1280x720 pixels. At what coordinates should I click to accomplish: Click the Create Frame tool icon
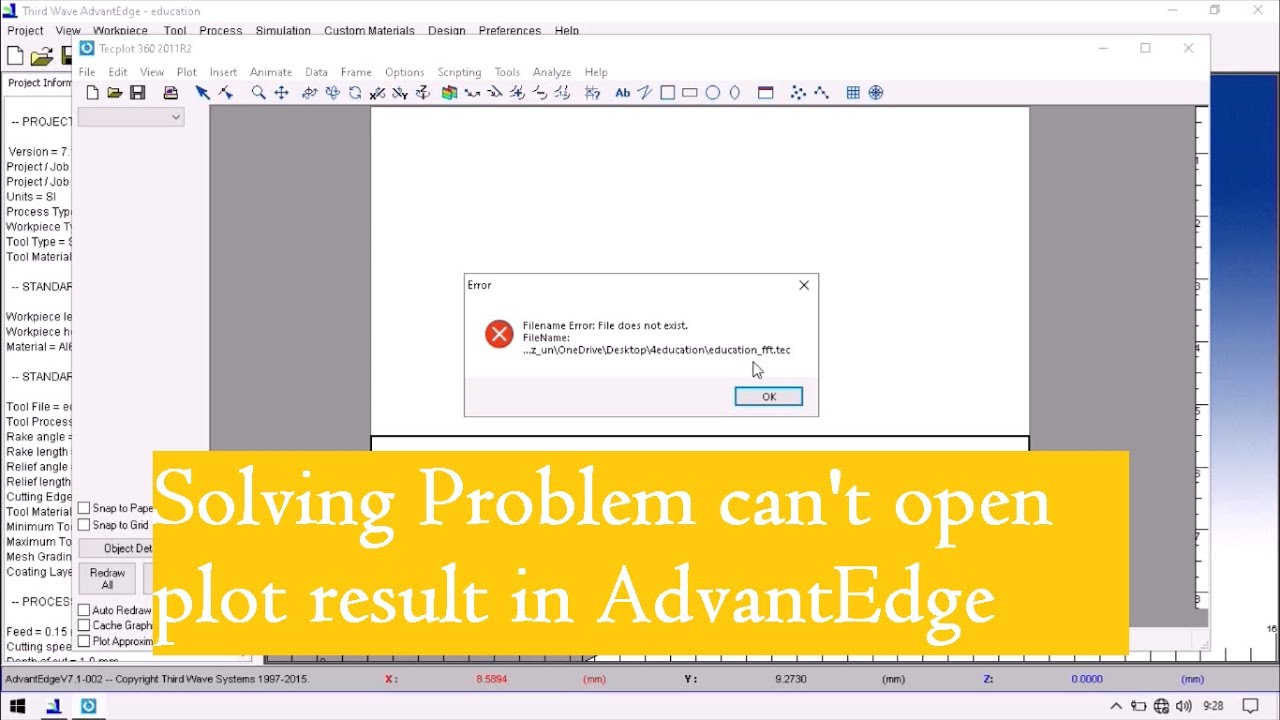point(766,93)
